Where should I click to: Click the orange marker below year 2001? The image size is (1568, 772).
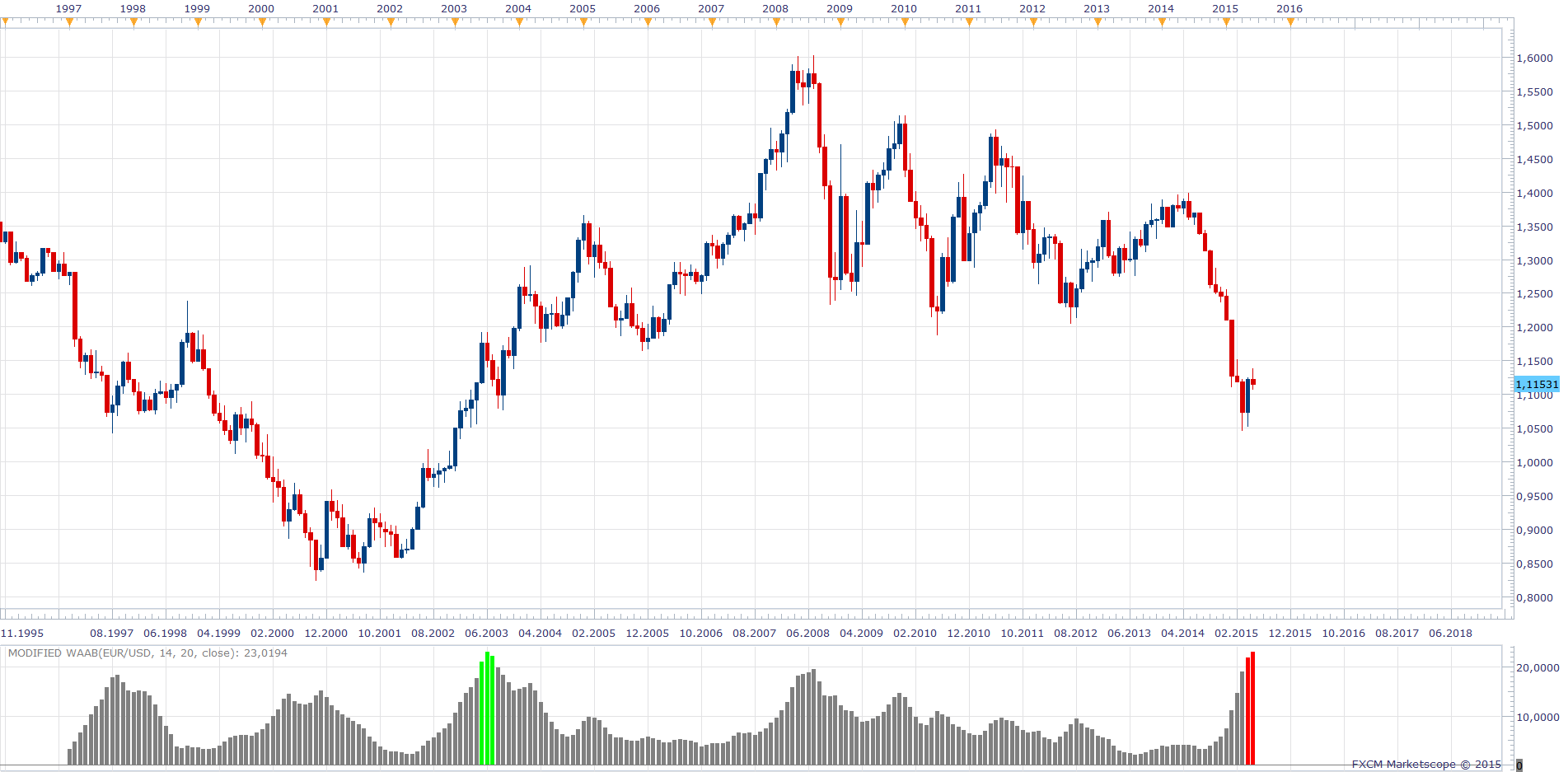[327, 22]
